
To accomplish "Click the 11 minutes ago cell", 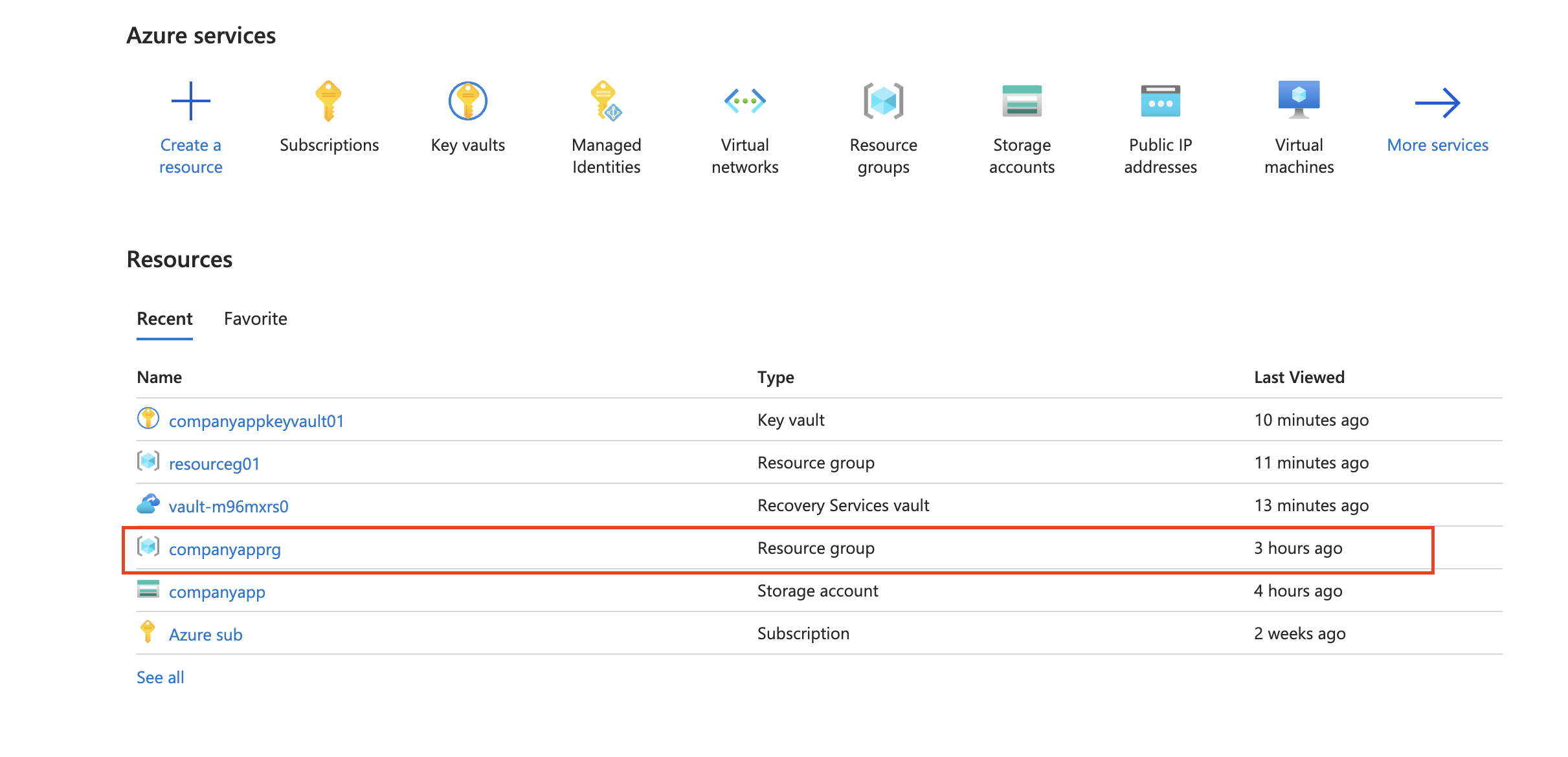I will tap(1312, 463).
